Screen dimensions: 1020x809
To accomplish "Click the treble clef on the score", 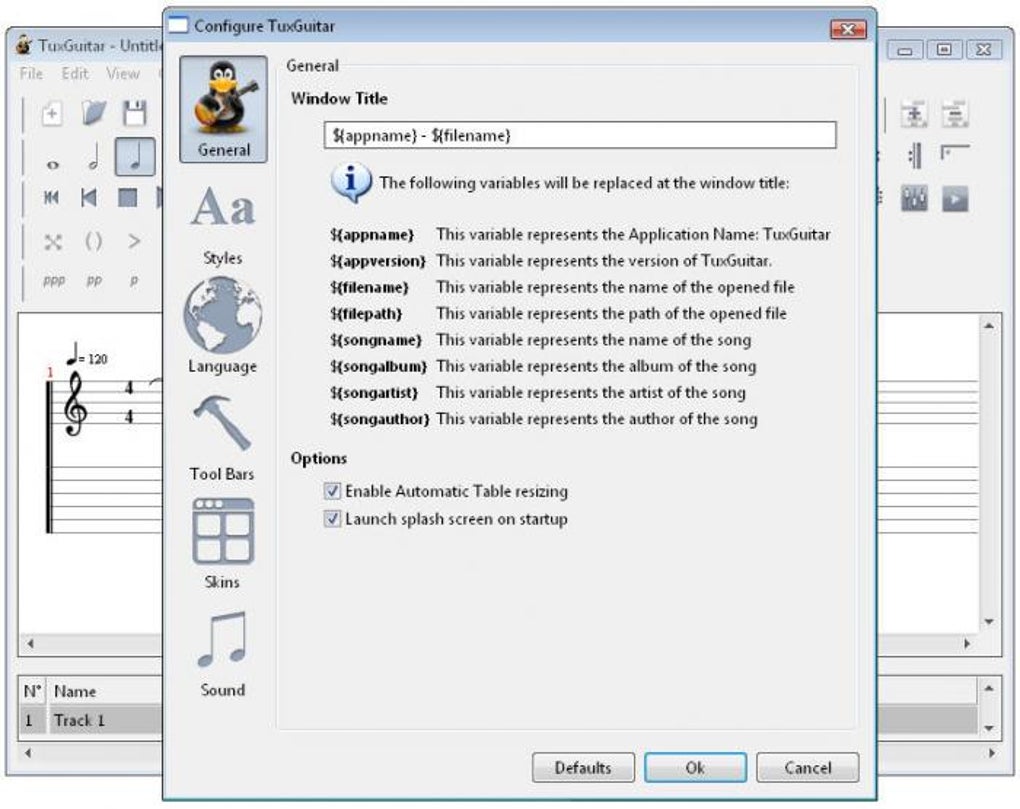I will pyautogui.click(x=75, y=403).
